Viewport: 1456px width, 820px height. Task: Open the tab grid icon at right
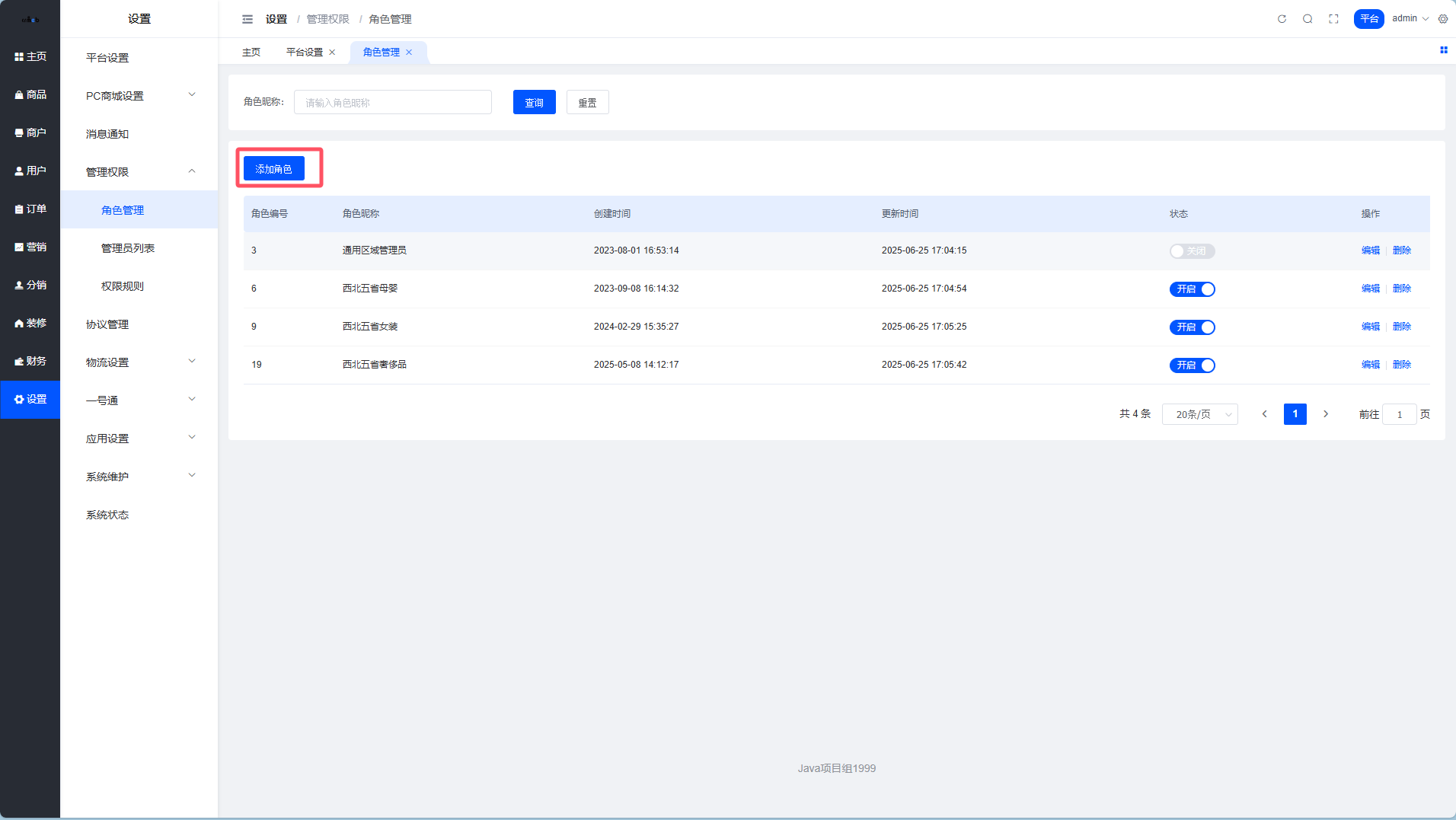tap(1443, 50)
